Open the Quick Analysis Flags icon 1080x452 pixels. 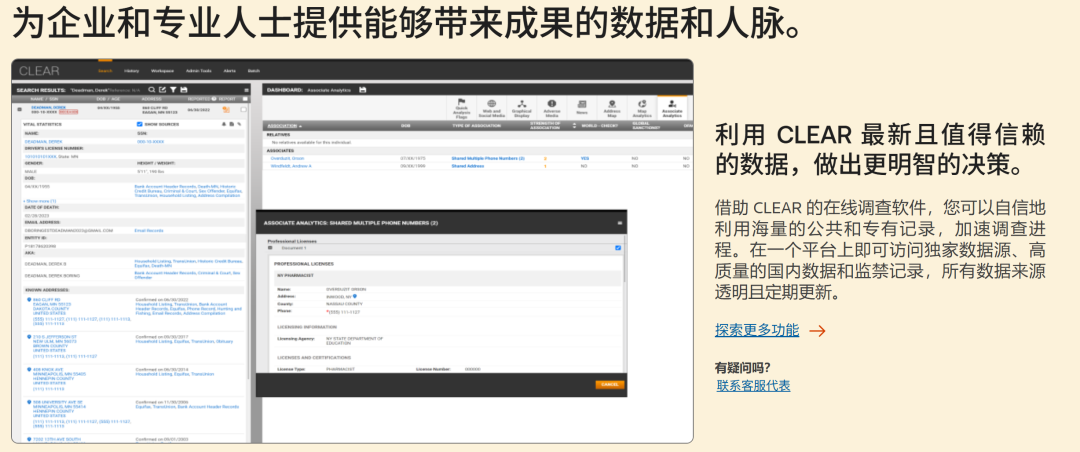[462, 108]
